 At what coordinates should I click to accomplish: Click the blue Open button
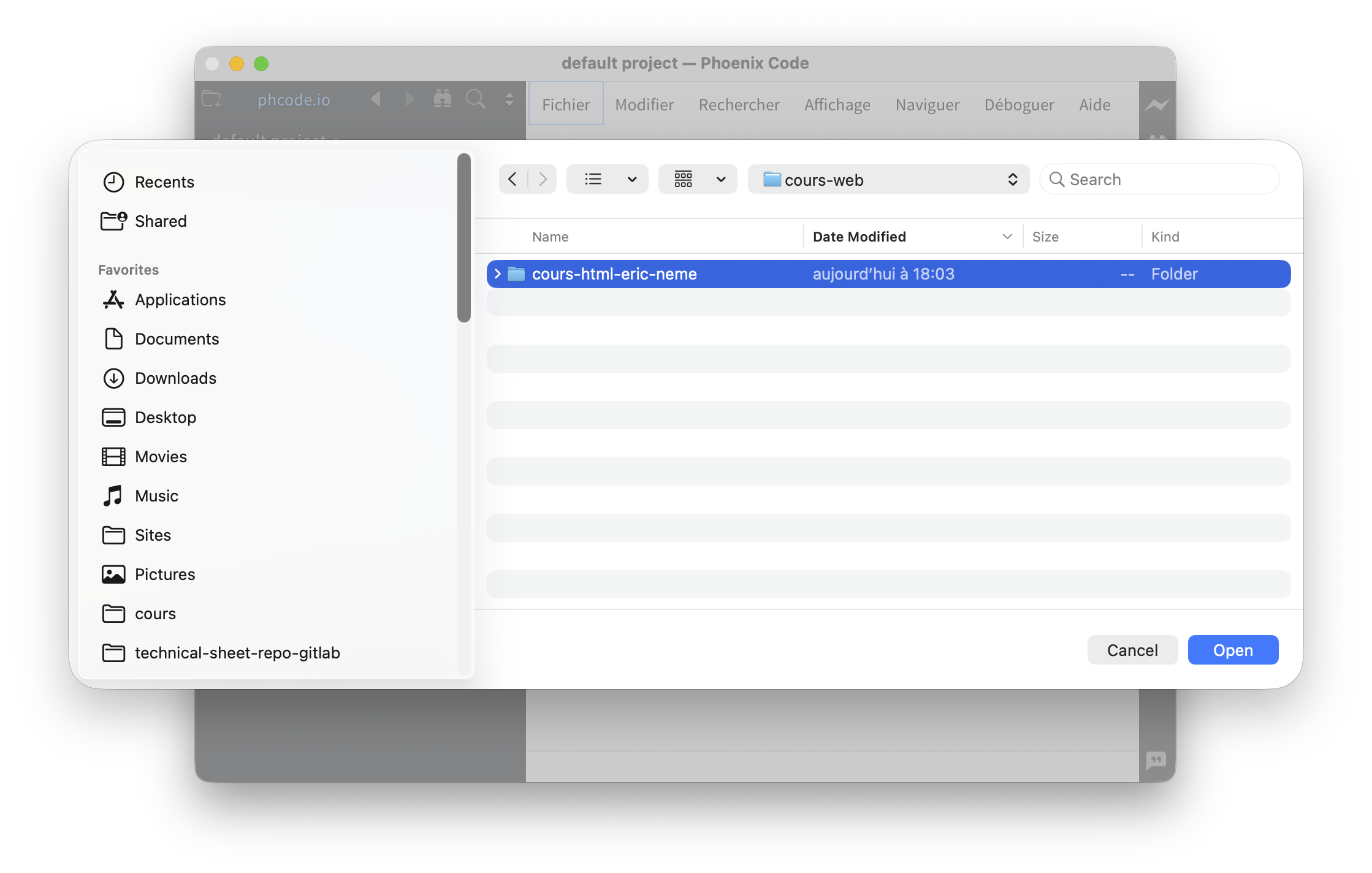1233,650
